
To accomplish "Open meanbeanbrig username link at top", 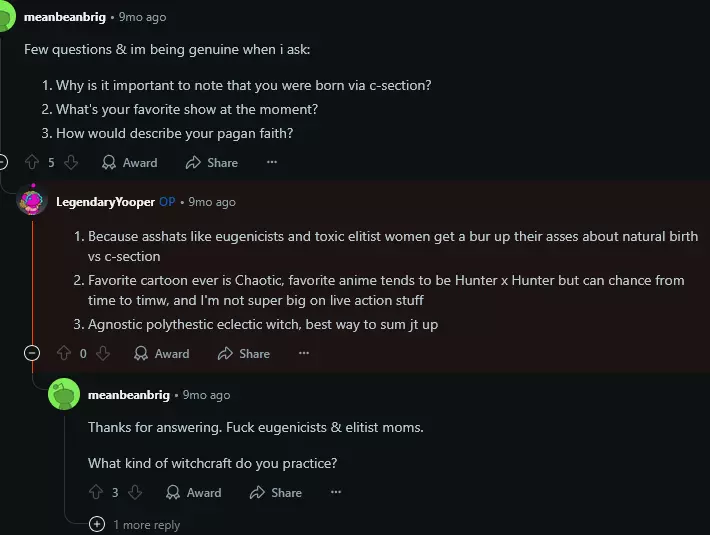I will [64, 17].
